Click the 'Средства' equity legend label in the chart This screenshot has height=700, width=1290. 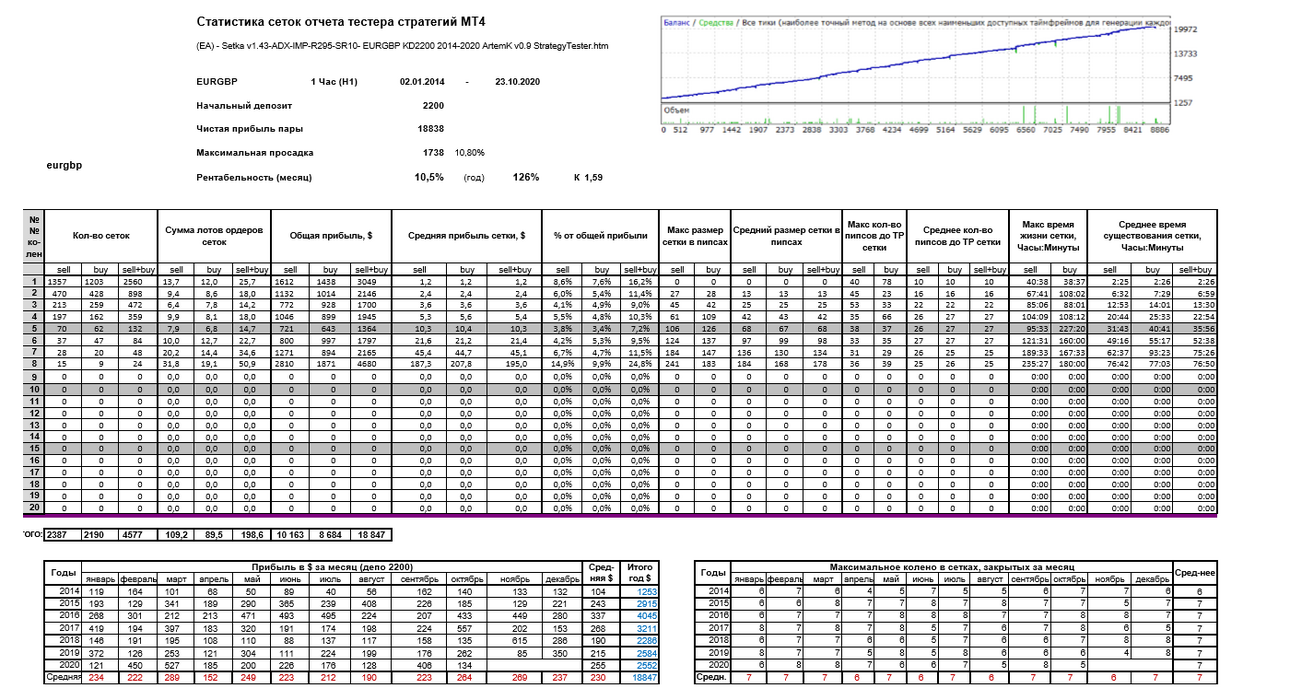coord(715,21)
